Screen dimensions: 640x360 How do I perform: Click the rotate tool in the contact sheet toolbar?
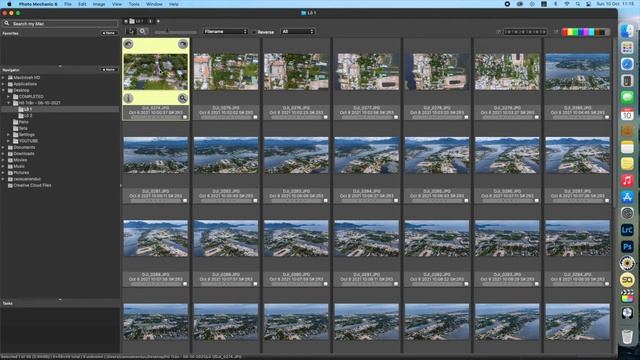point(131,31)
